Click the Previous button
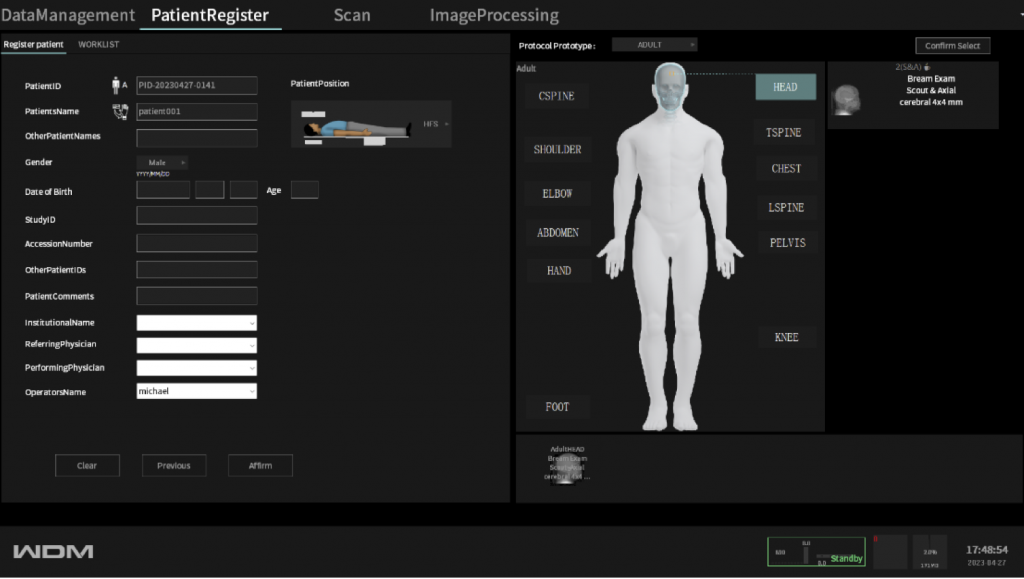Viewport: 1024px width, 579px height. coord(174,466)
